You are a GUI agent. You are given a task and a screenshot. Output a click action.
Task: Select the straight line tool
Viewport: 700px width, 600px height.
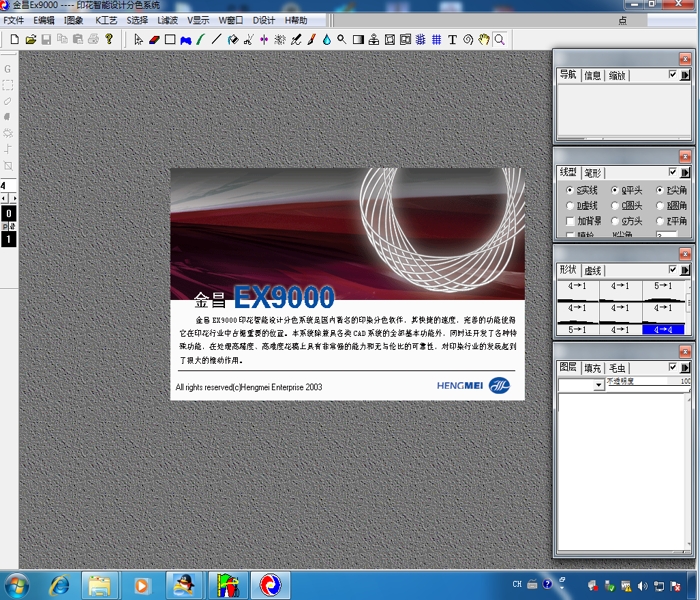217,40
